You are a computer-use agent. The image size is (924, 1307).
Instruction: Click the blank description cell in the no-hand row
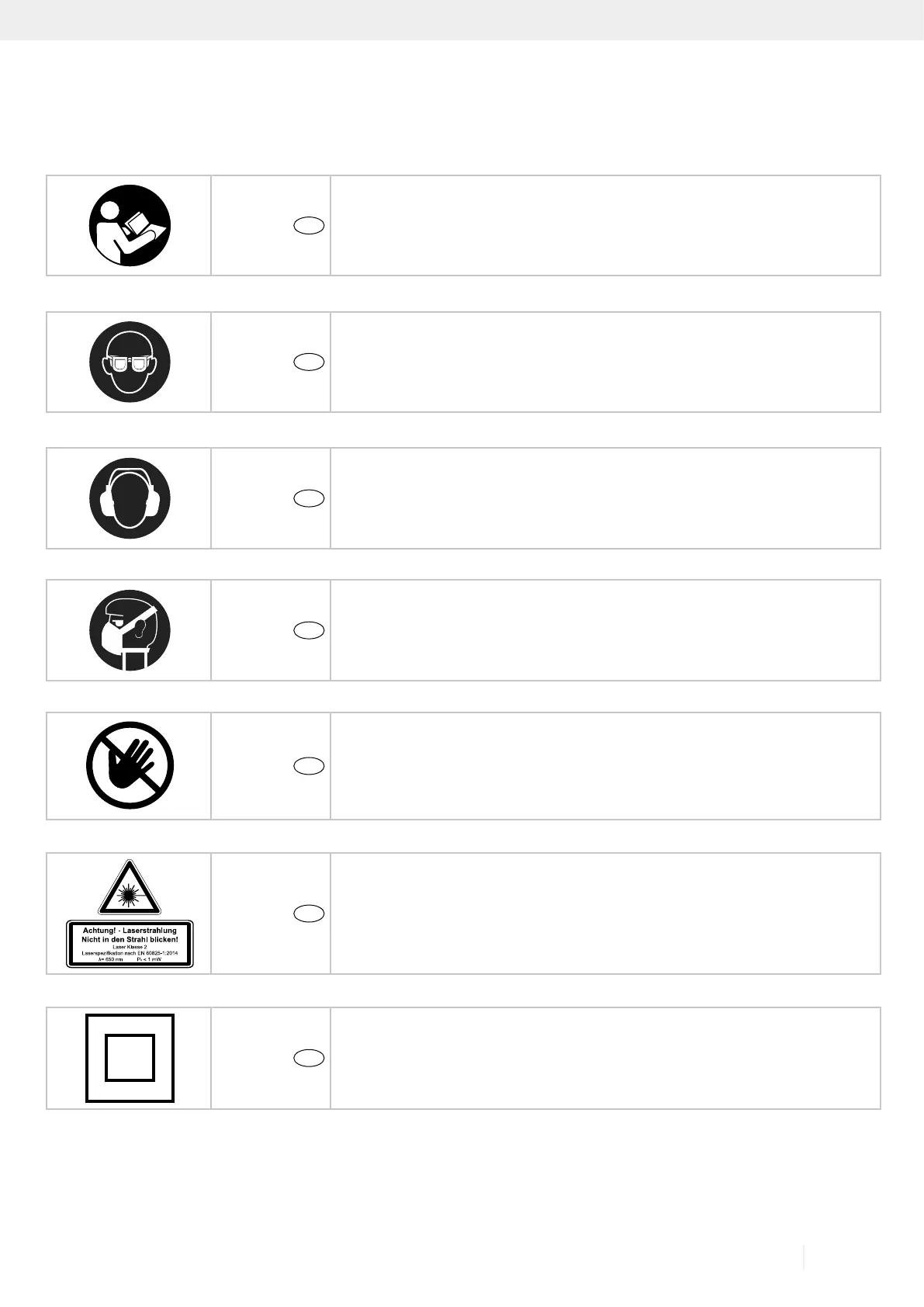(x=605, y=766)
